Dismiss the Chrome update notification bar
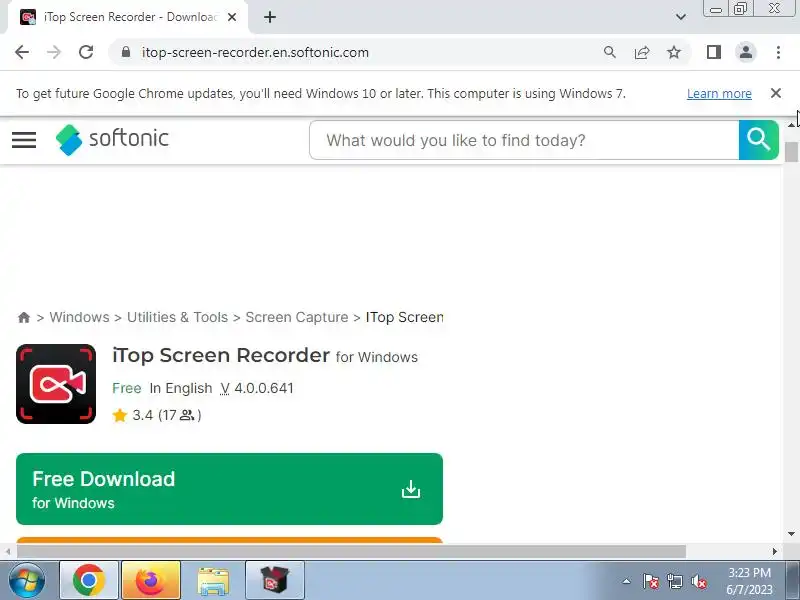The height and width of the screenshot is (600, 800). (x=776, y=93)
